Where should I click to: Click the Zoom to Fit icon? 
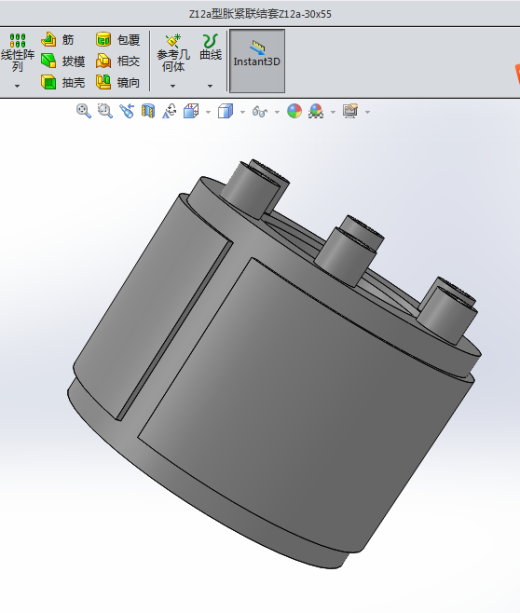coord(84,111)
